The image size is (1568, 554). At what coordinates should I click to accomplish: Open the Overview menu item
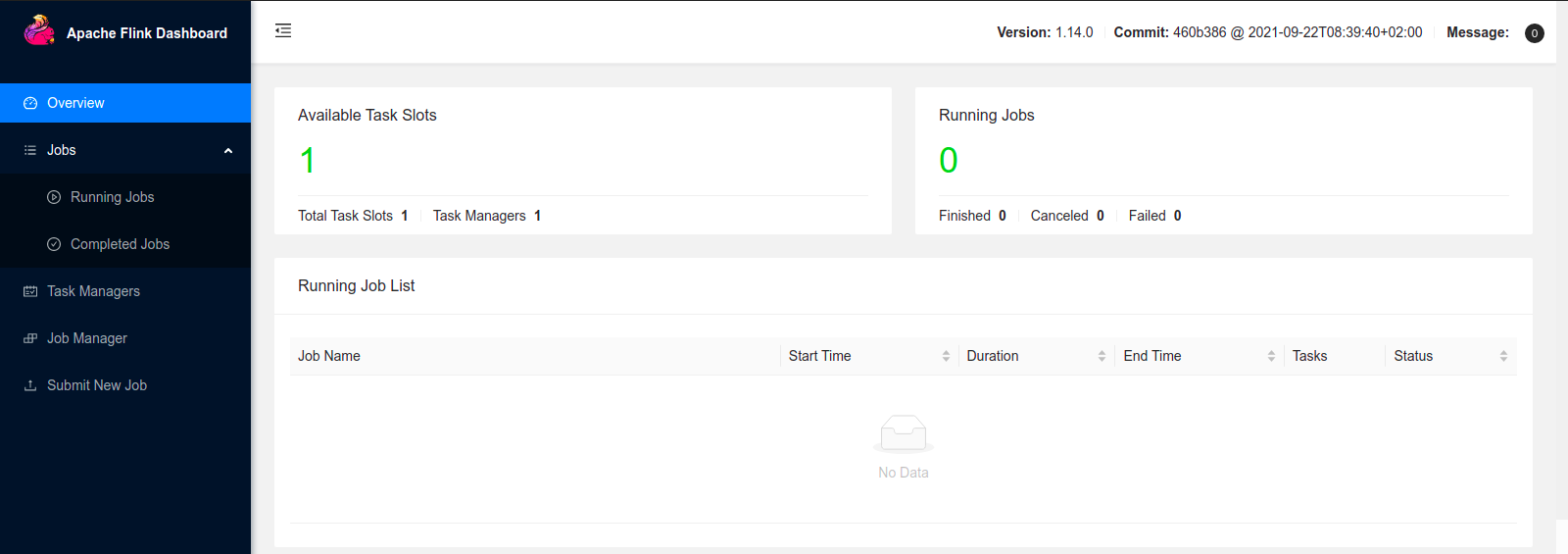(x=125, y=103)
